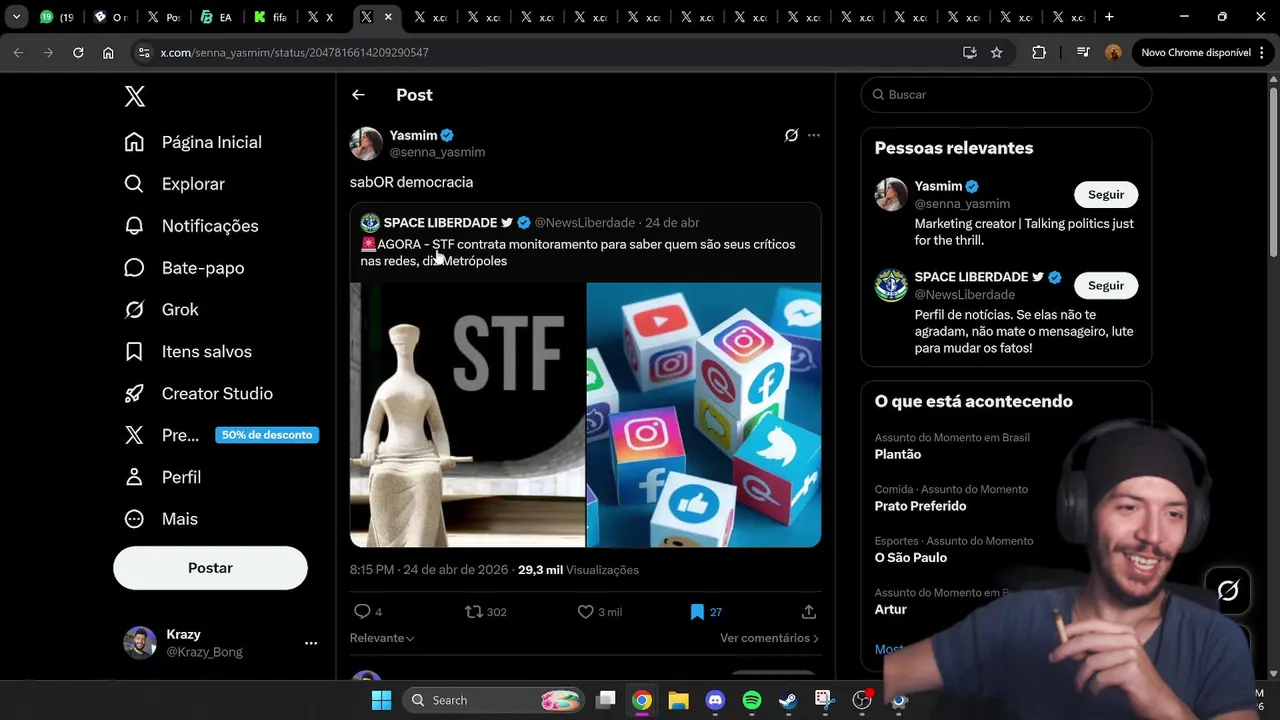Open the social media cubes image

(704, 415)
